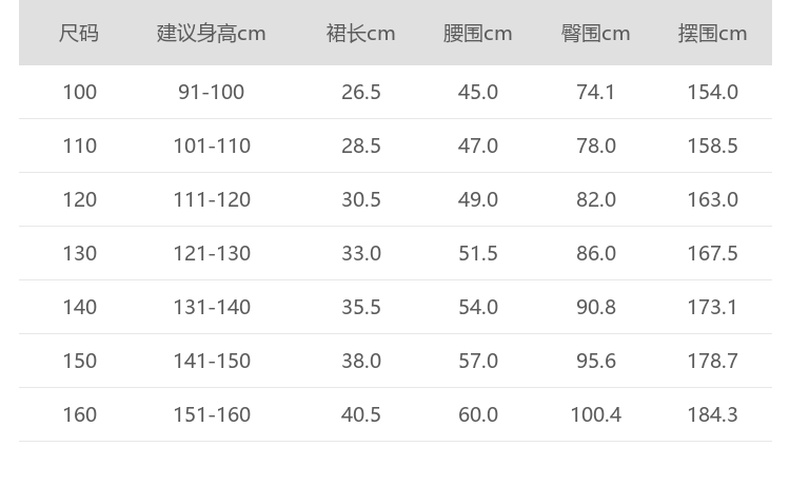The image size is (790, 485).
Task: Click skirt length value 26.5
Action: point(361,93)
